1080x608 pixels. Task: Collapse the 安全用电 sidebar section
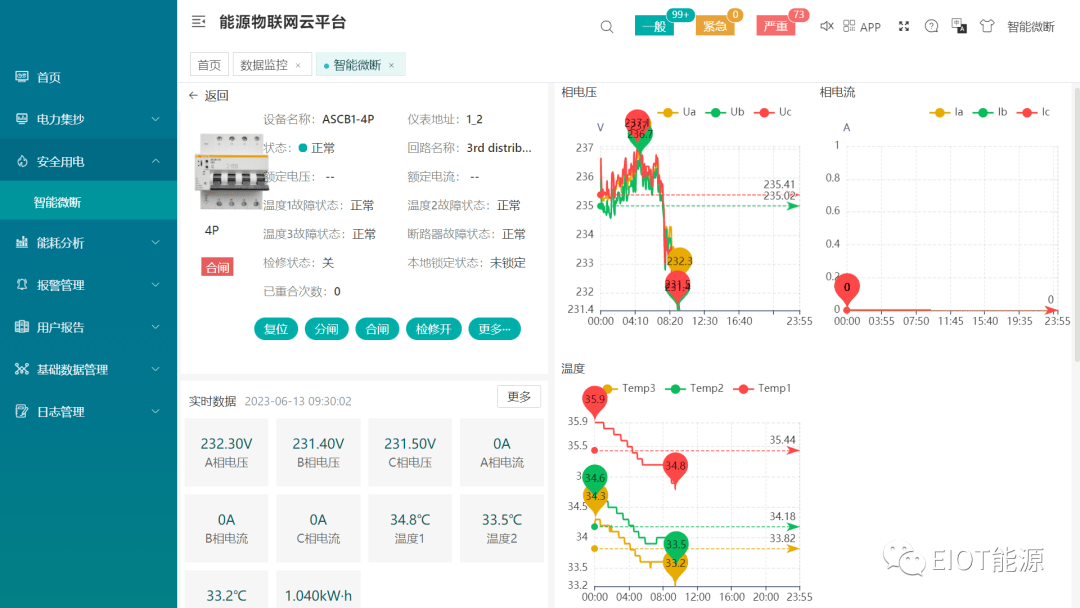tap(88, 161)
